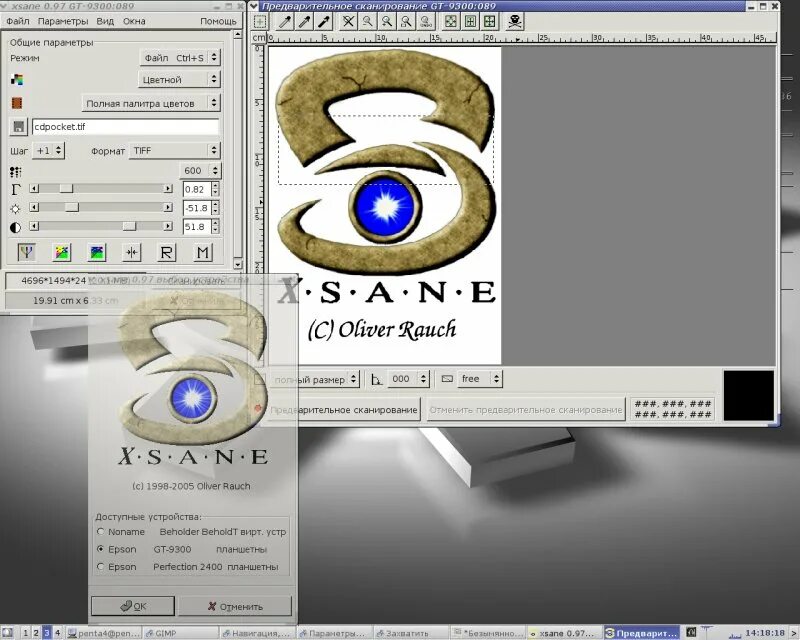
Task: Open the Цветной scan mode dropdown
Action: [x=179, y=80]
